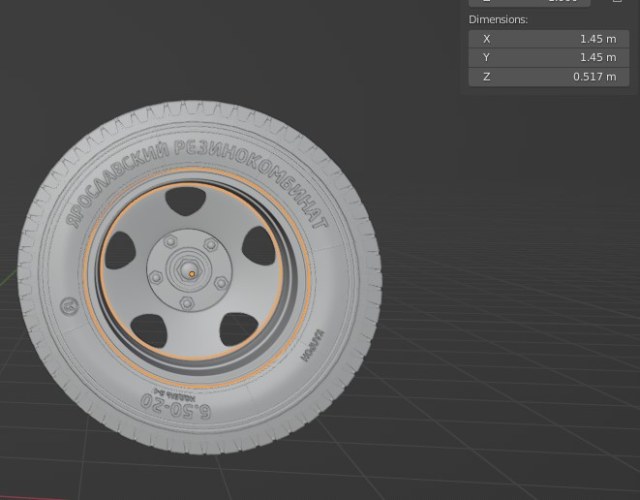
Task: Edit the Dimensions Z field showing 0.517 m
Action: [549, 77]
